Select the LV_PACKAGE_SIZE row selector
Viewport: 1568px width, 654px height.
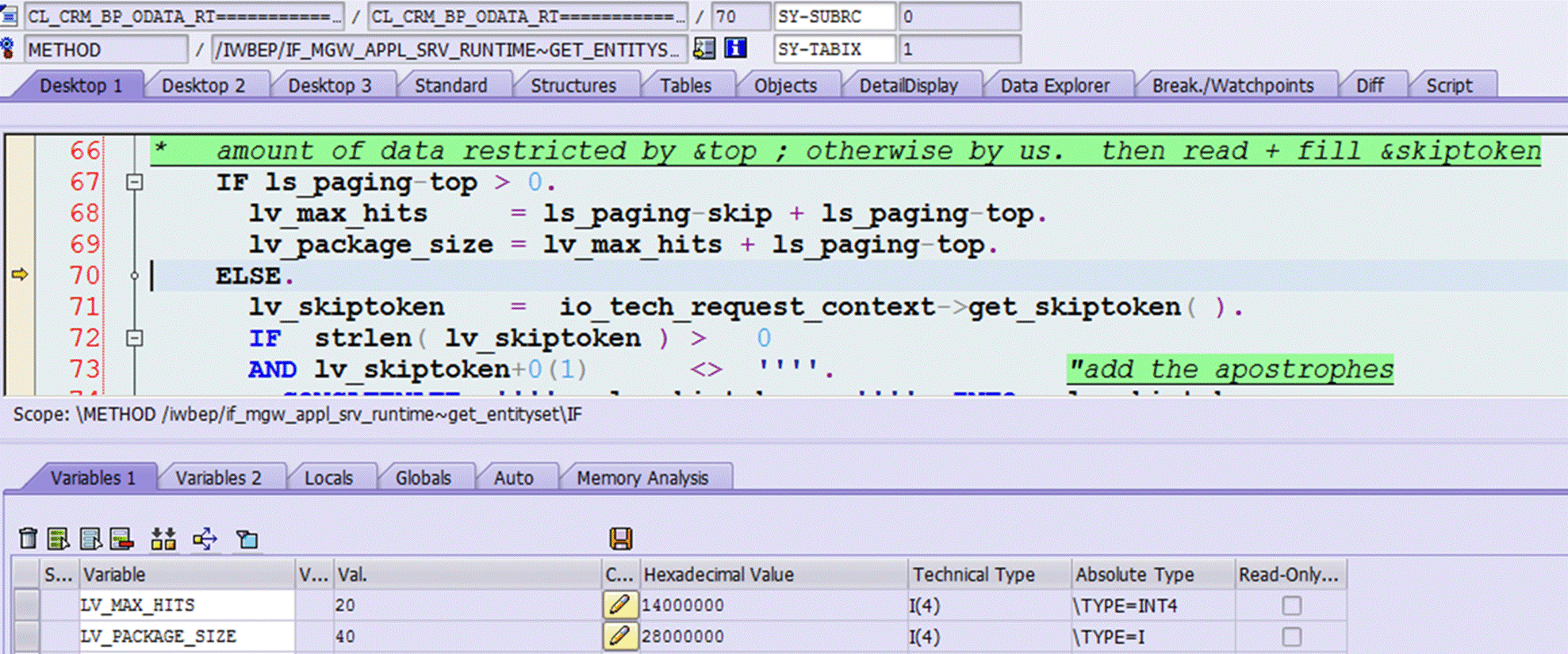click(x=27, y=637)
